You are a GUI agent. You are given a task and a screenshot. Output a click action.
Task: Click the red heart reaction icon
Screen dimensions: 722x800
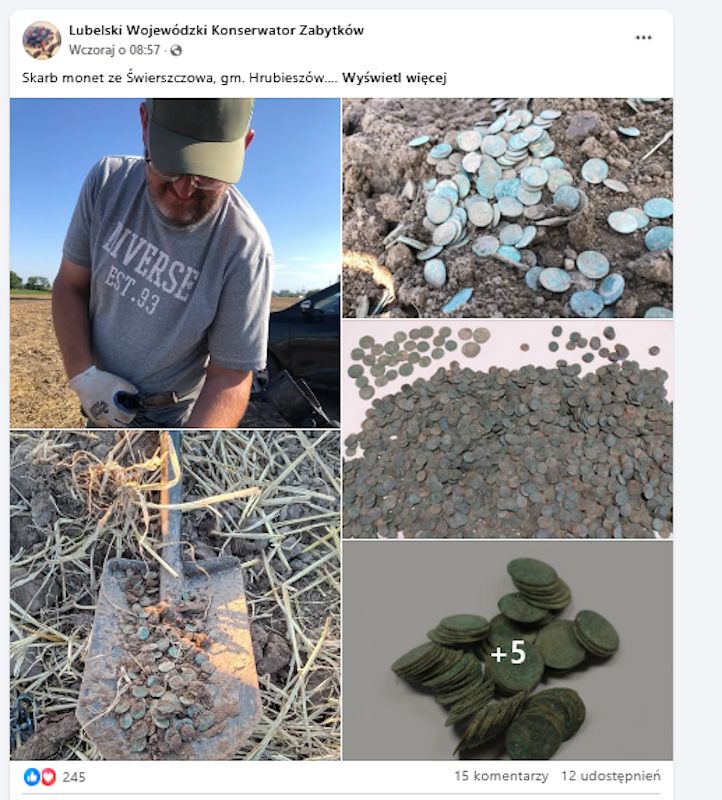[x=48, y=777]
